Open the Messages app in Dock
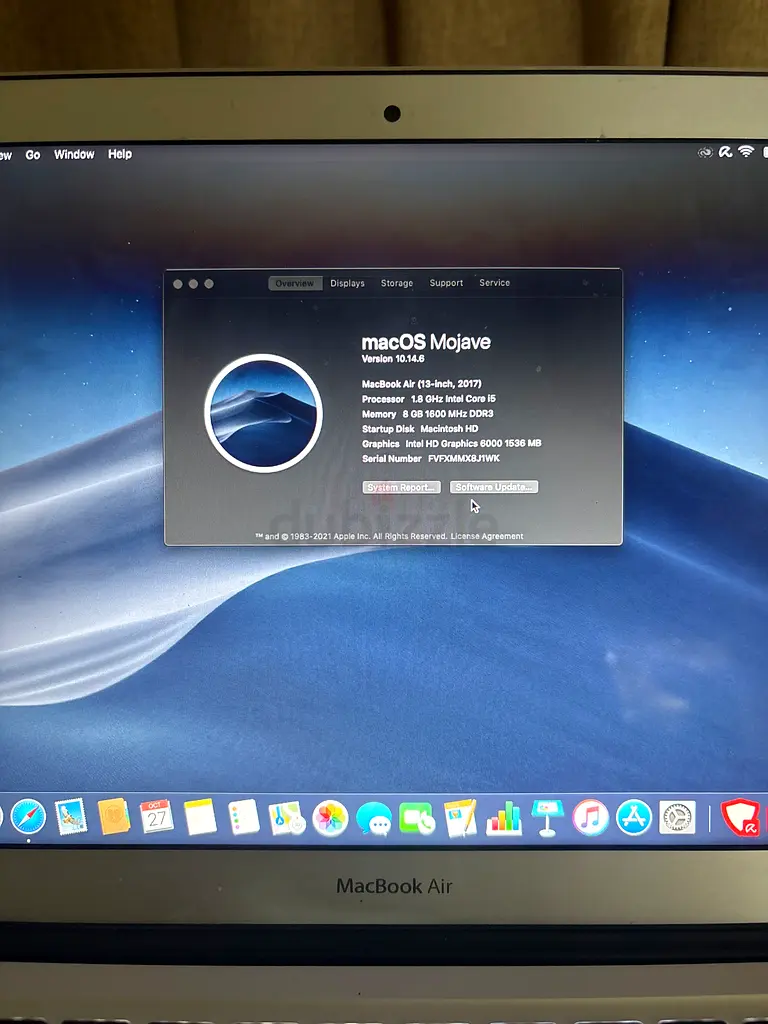 pos(374,820)
